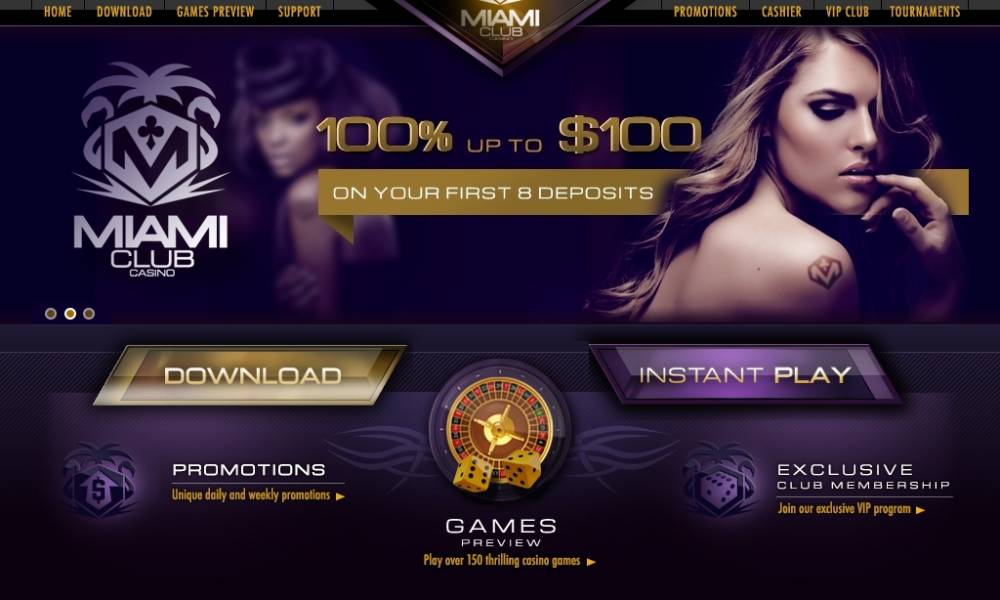Go to the Cashier menu item

pyautogui.click(x=781, y=11)
